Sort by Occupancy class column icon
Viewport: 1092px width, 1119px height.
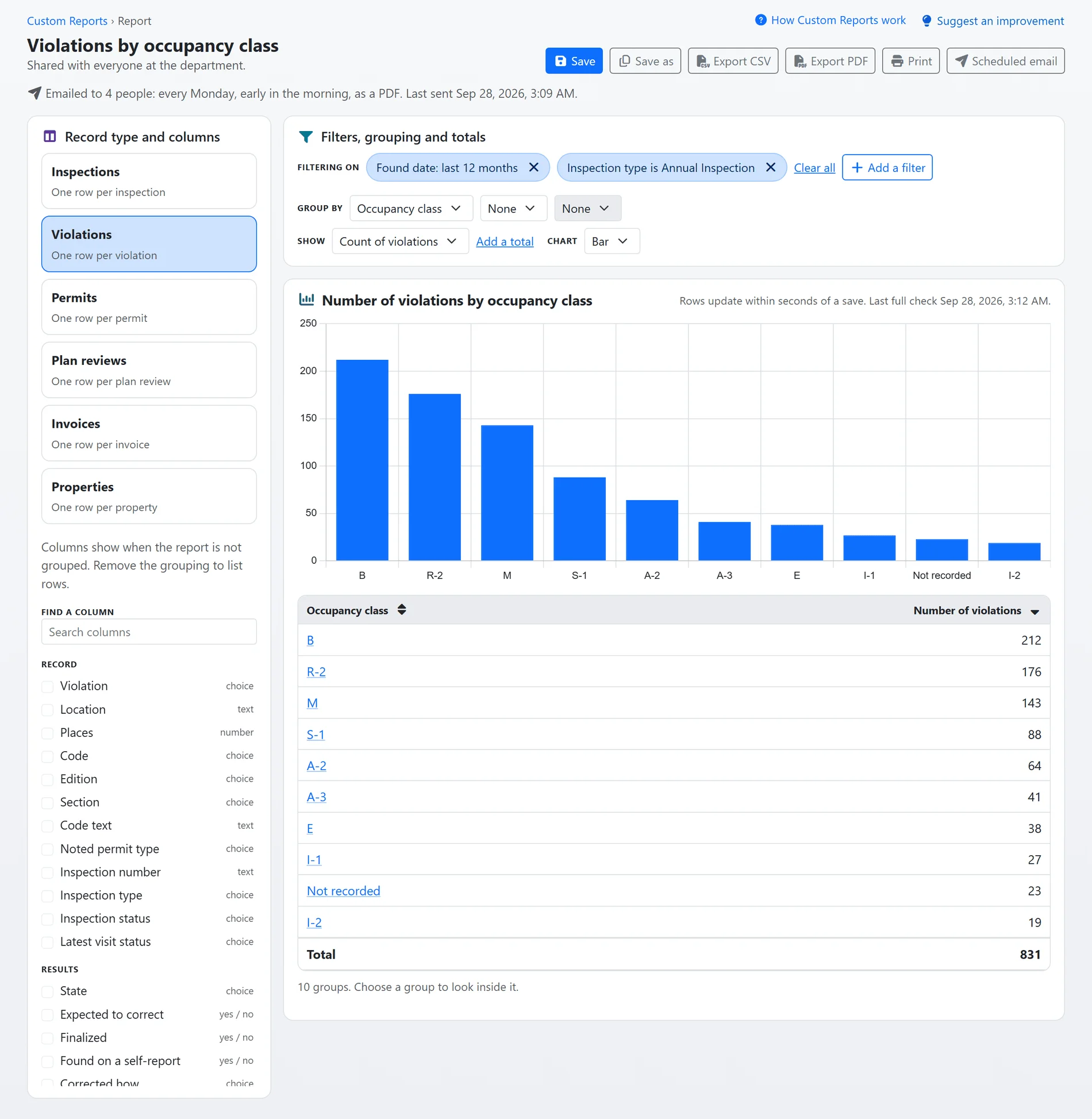(x=402, y=610)
